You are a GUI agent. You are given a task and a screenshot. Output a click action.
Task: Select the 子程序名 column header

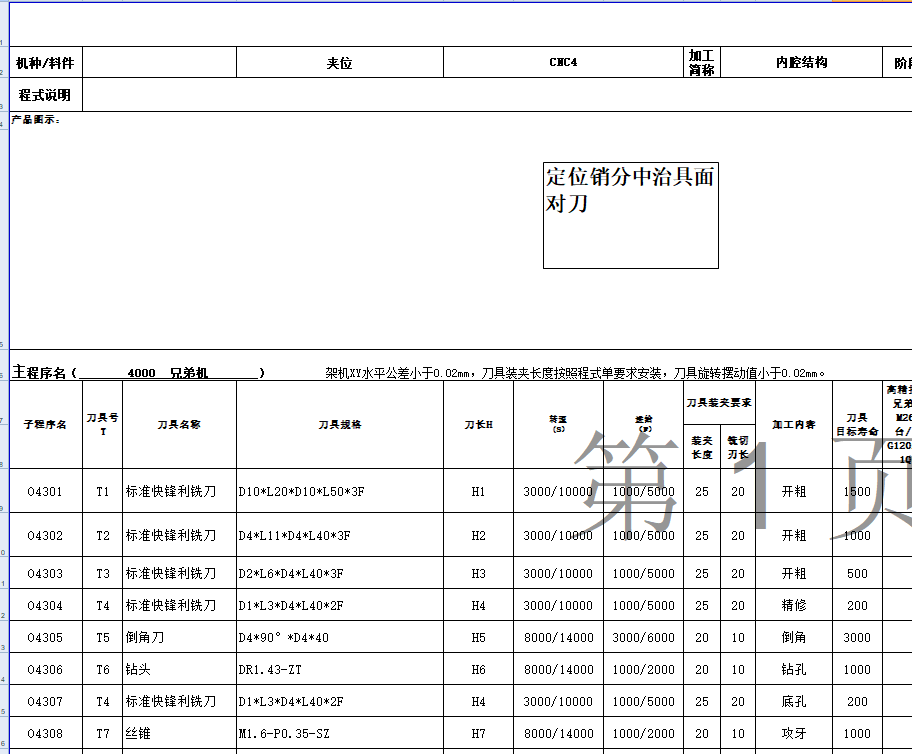click(48, 425)
